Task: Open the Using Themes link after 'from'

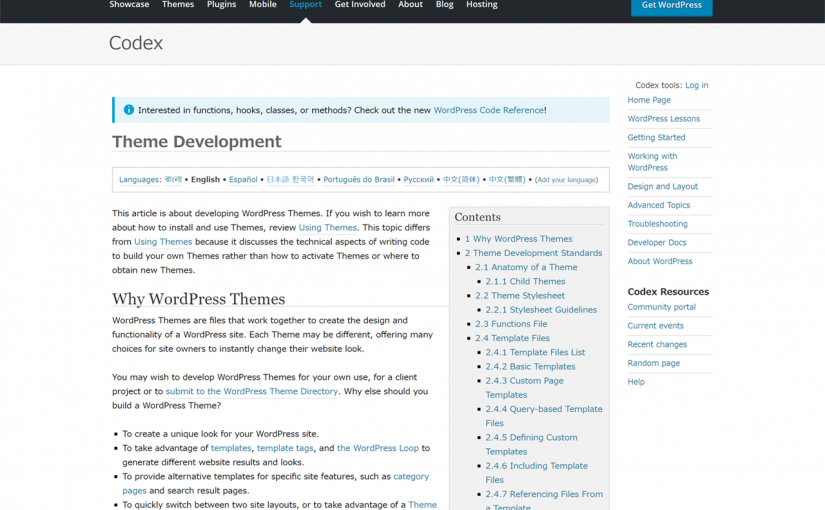Action: click(x=163, y=242)
